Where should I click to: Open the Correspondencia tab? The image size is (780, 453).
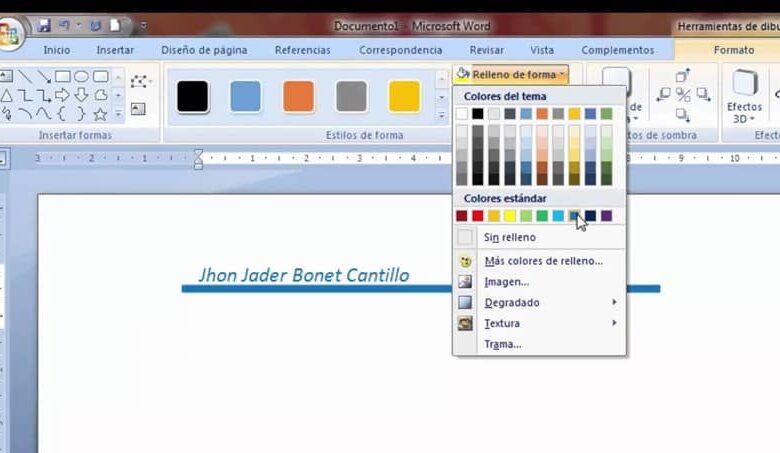click(400, 50)
